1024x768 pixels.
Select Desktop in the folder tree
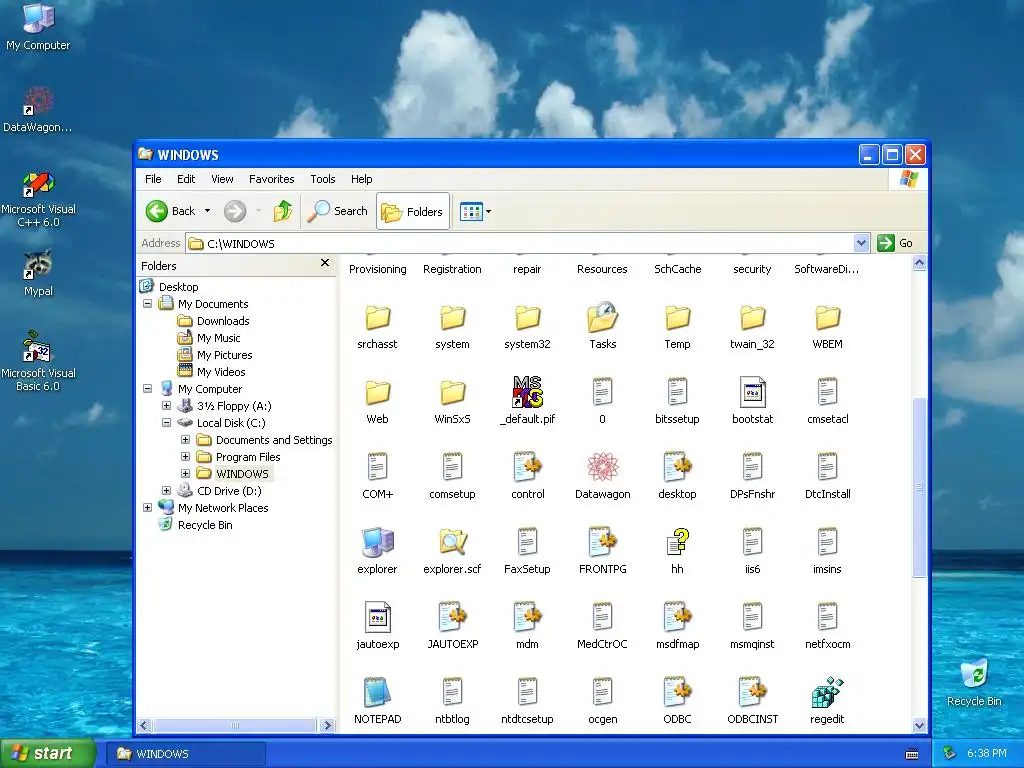(x=178, y=287)
